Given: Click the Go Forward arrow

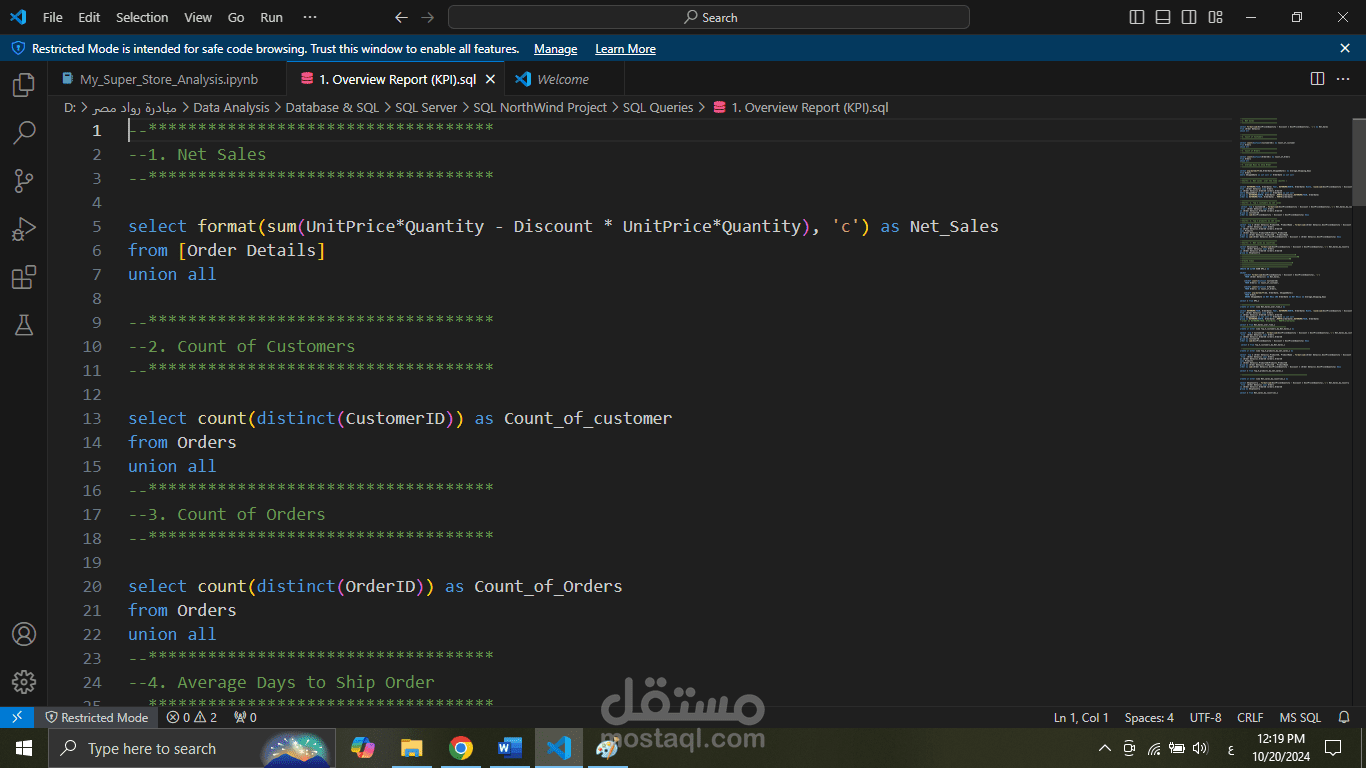Looking at the screenshot, I should pyautogui.click(x=428, y=17).
